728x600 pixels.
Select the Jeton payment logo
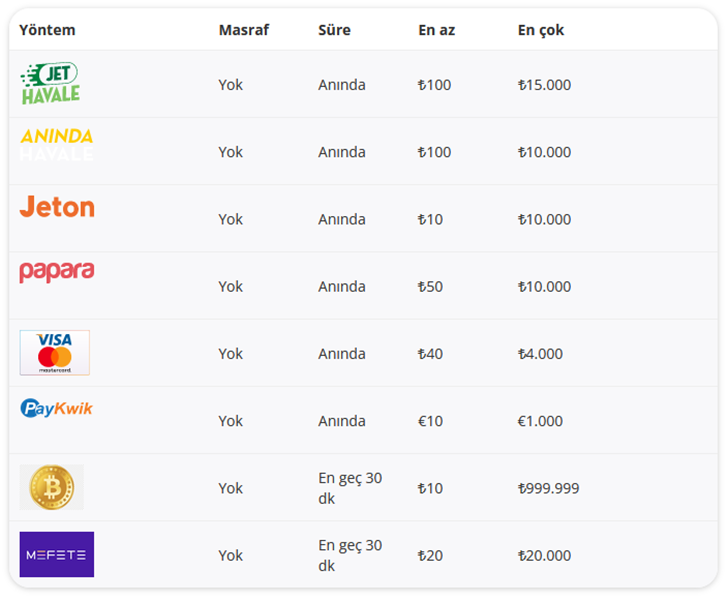click(x=57, y=207)
